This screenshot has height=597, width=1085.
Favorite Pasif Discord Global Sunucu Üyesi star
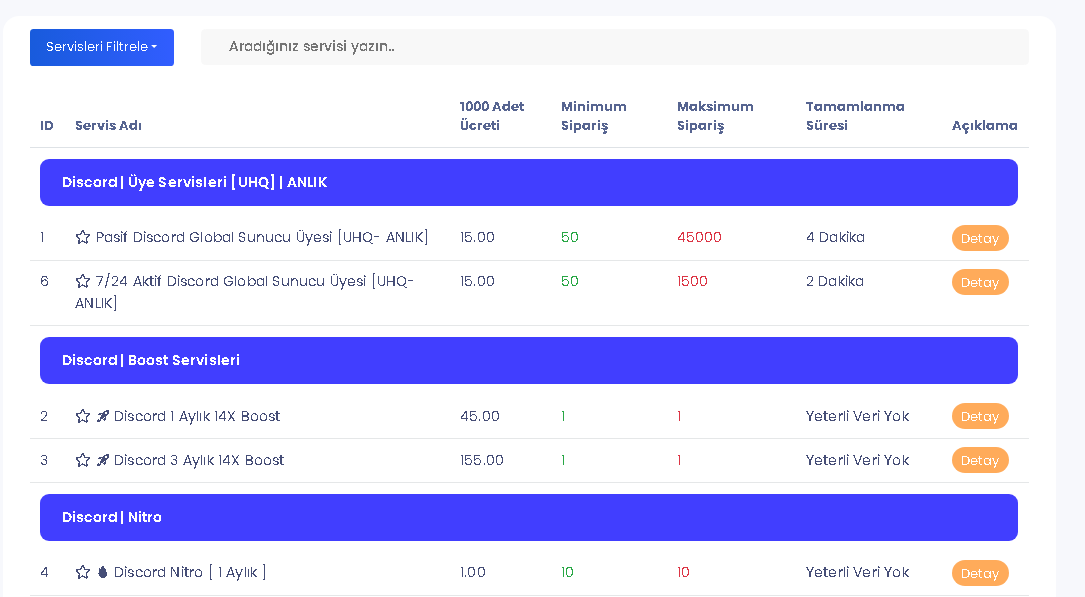click(82, 237)
